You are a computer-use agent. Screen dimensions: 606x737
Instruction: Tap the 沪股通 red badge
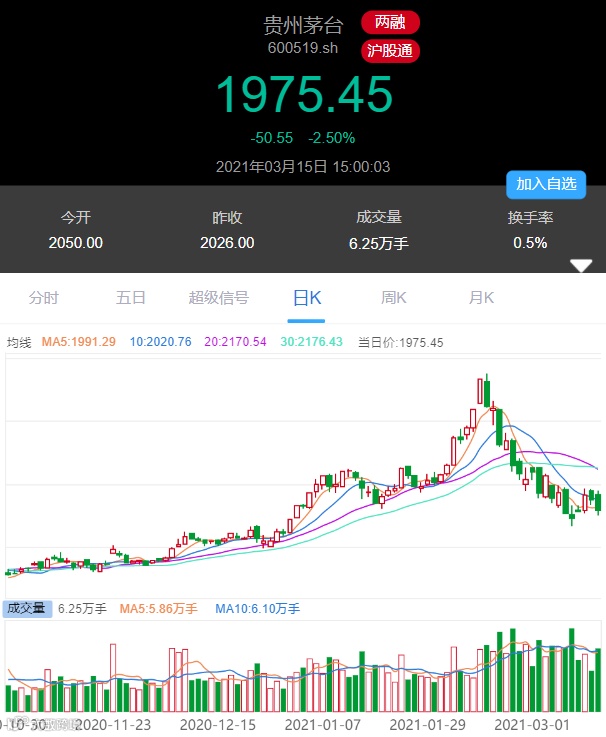click(x=390, y=50)
